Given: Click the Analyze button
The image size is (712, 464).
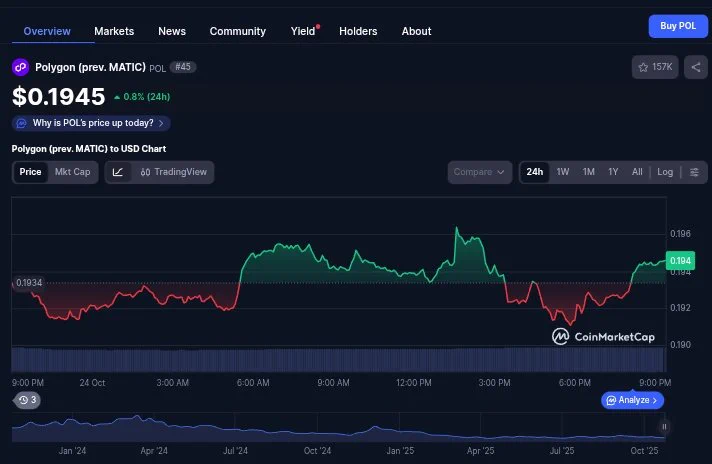Looking at the screenshot, I should coord(633,400).
